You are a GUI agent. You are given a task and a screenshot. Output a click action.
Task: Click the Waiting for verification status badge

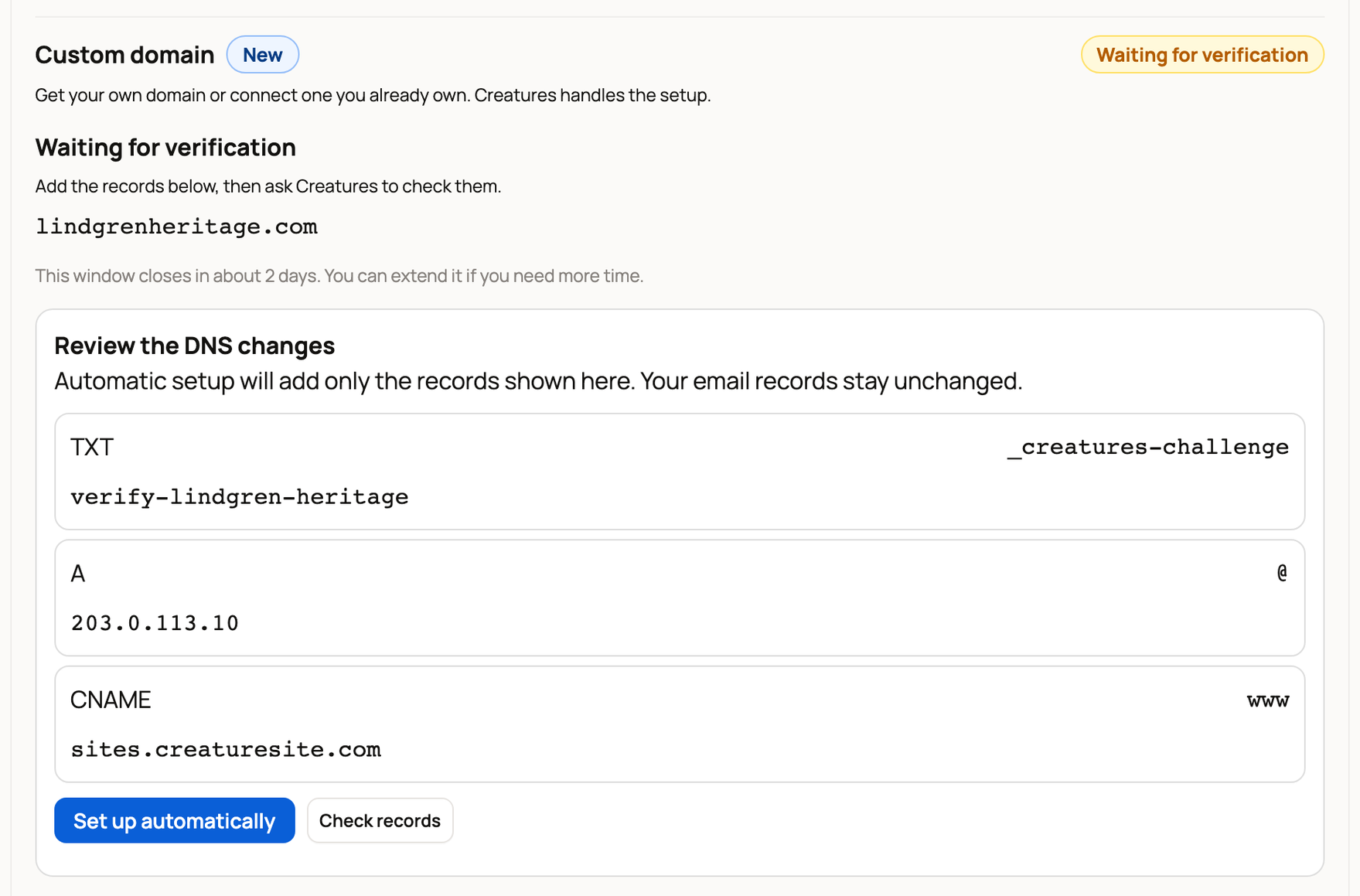coord(1202,55)
